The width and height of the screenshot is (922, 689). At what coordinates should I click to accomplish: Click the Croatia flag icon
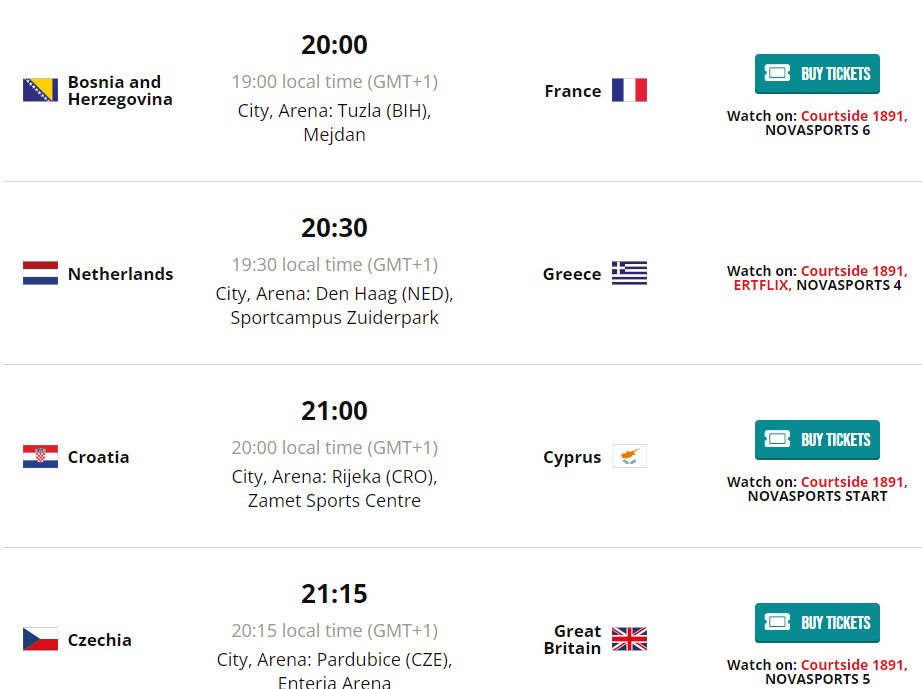pos(40,457)
